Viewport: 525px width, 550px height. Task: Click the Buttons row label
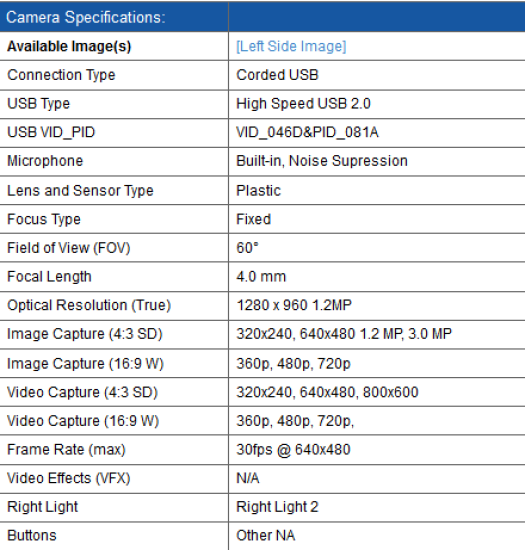click(x=32, y=536)
